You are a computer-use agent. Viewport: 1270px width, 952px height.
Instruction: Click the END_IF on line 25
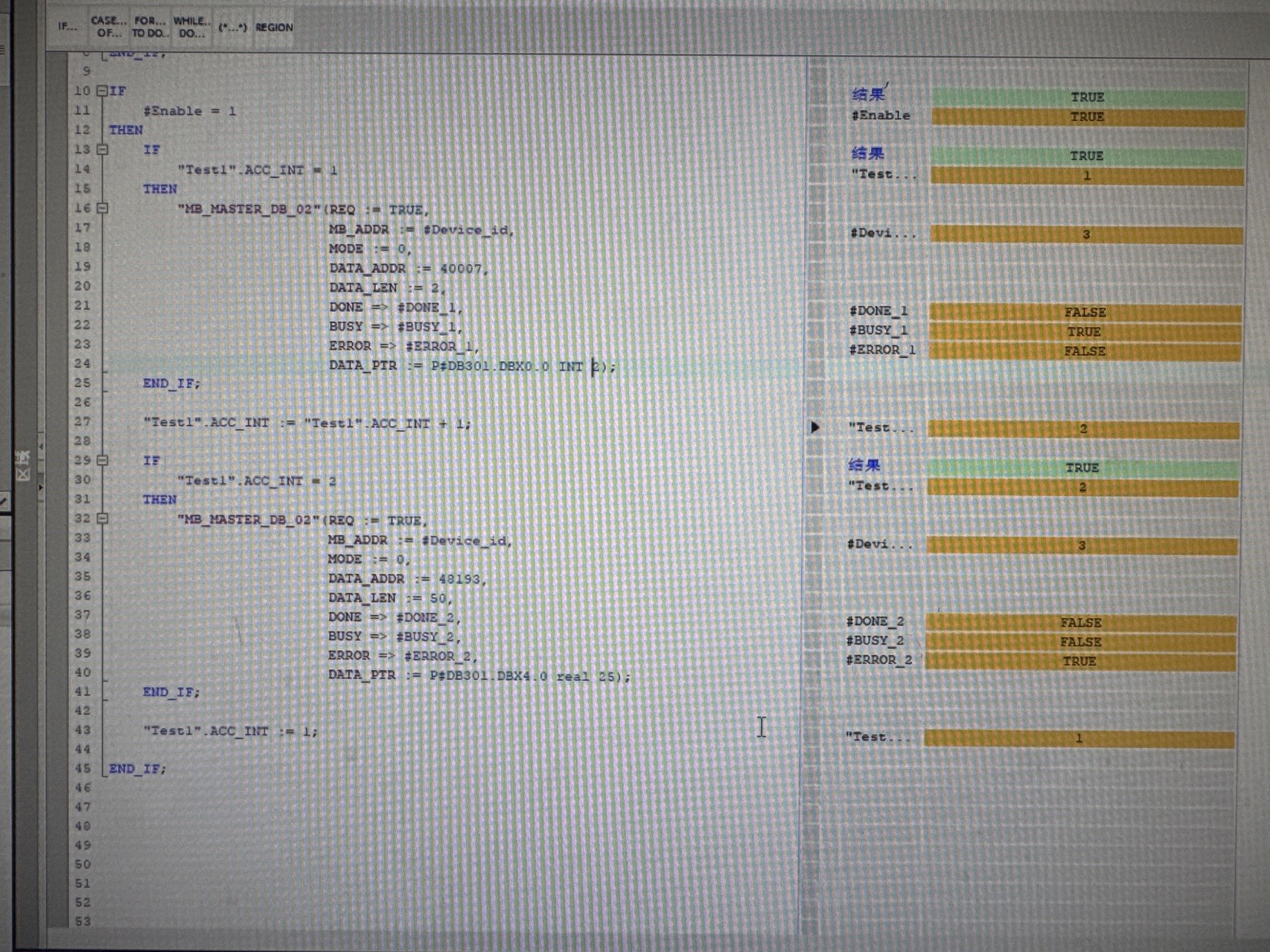point(171,383)
